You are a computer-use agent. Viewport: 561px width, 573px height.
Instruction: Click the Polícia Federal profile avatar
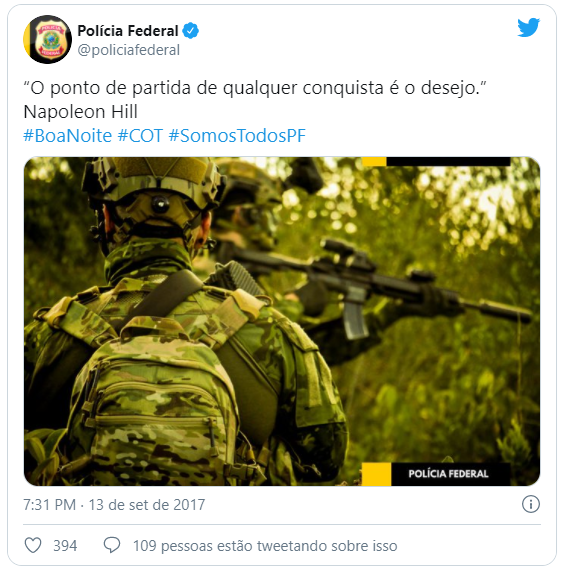[x=48, y=39]
